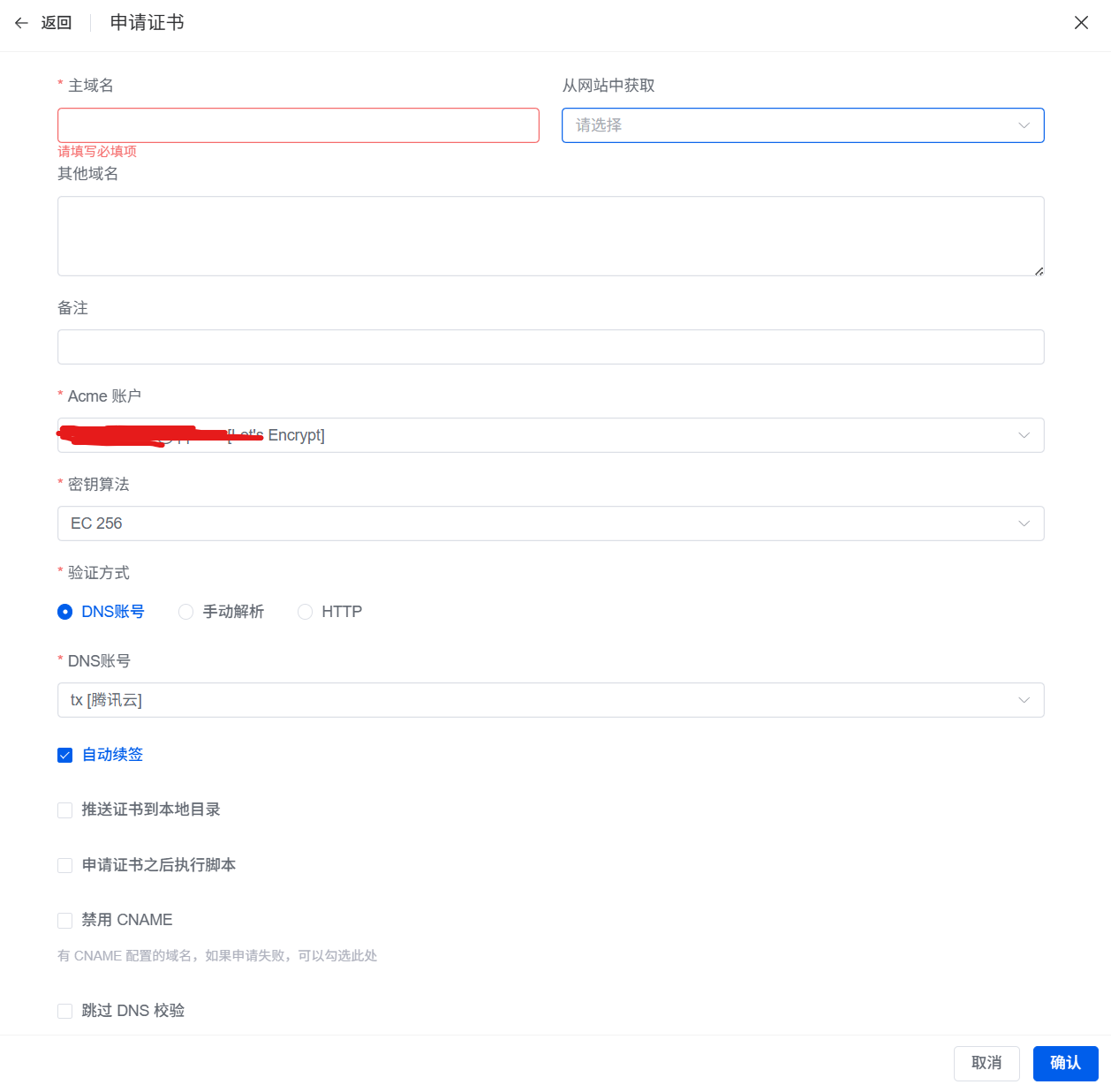
Task: Open the 密钥算法 EC 256 dropdown
Action: pyautogui.click(x=550, y=523)
